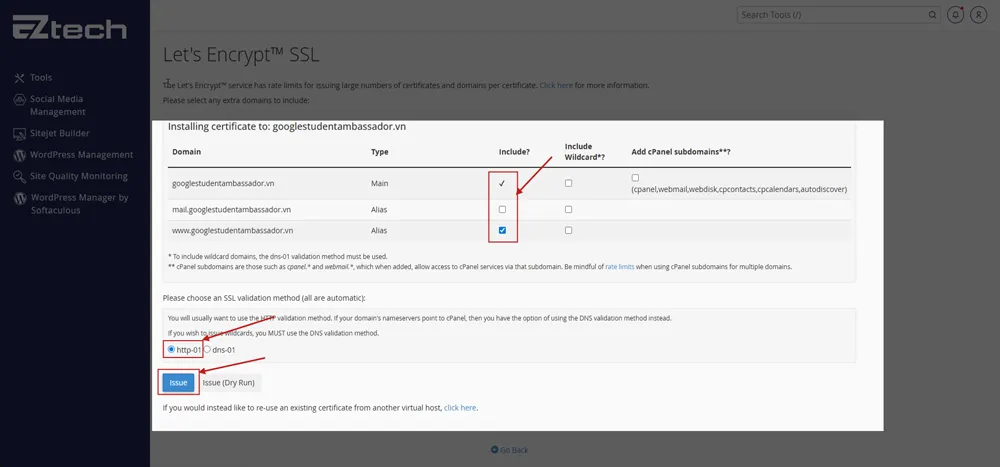
Task: Uncheck Include for www.googlestudentambassador.vn
Action: point(503,230)
